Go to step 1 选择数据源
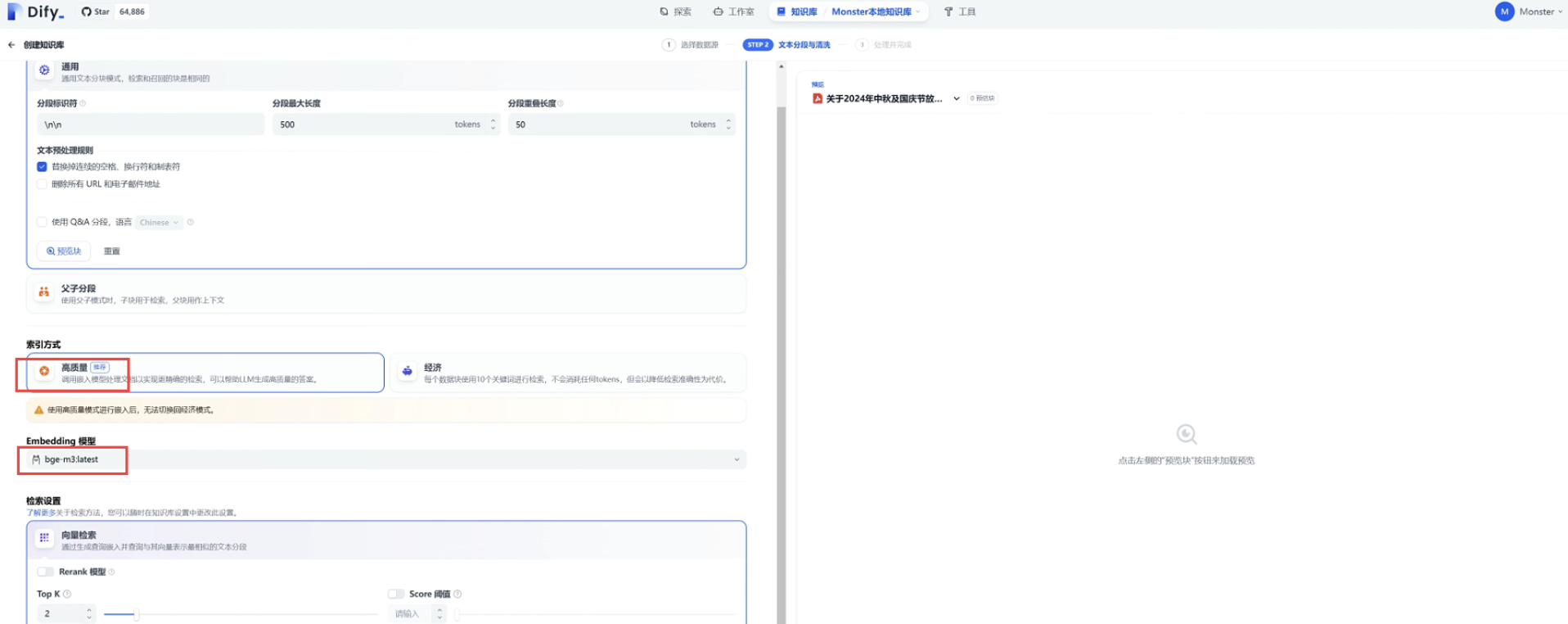 pyautogui.click(x=691, y=45)
